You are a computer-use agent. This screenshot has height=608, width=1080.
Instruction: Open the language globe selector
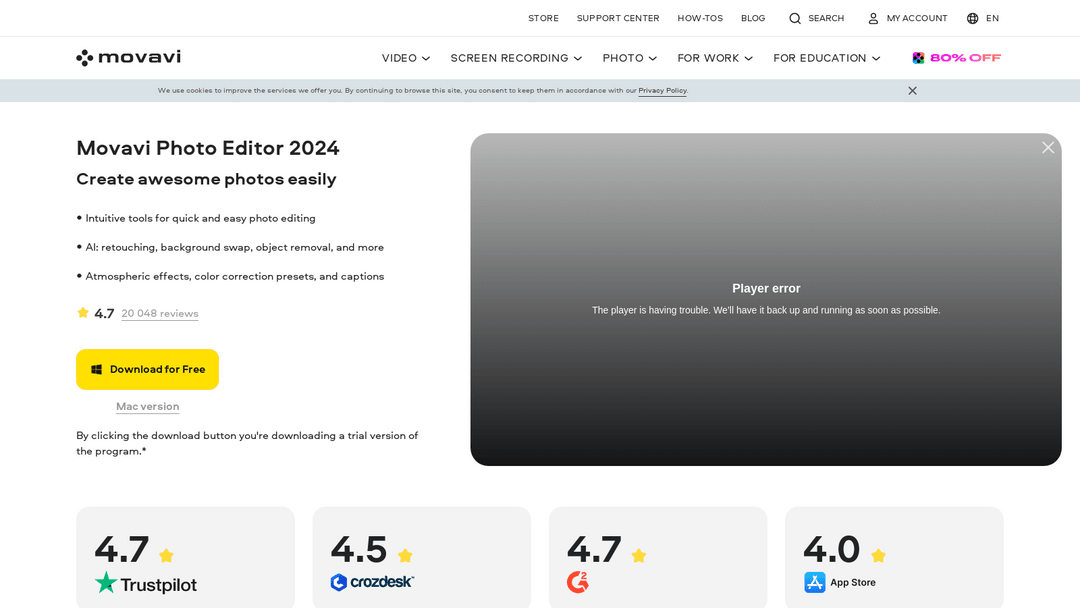click(x=973, y=18)
